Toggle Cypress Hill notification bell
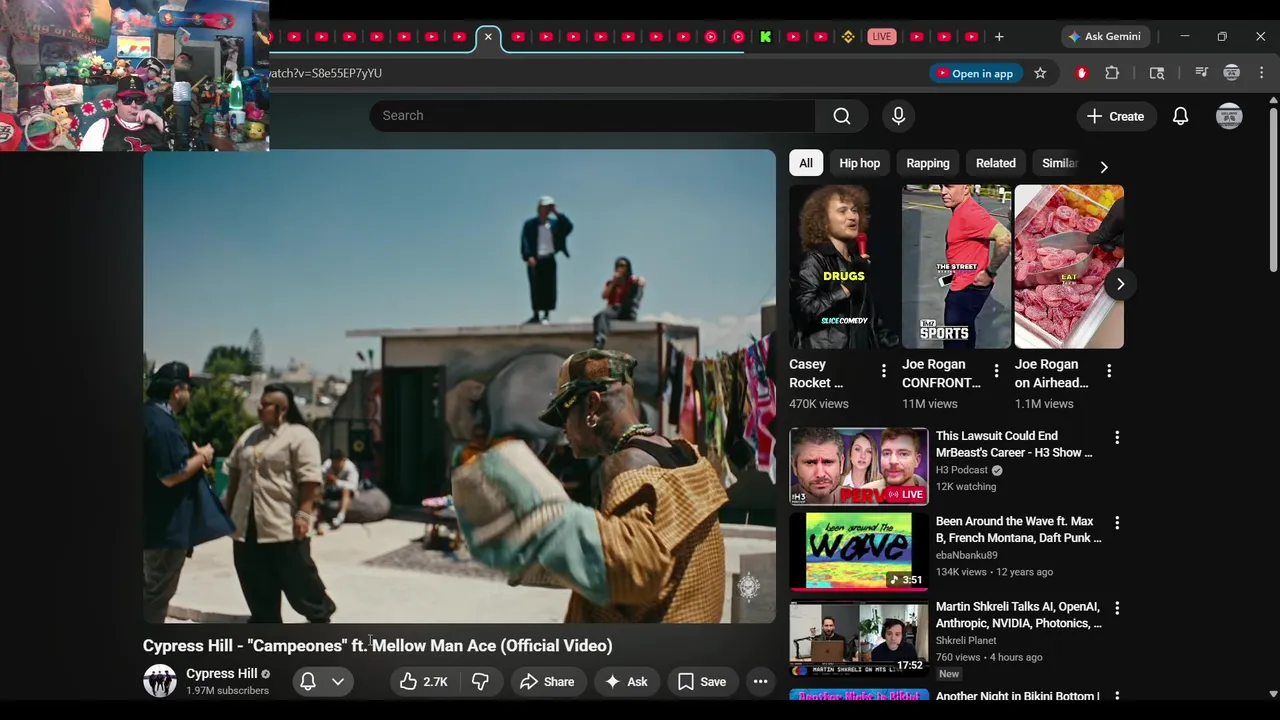 coord(308,682)
